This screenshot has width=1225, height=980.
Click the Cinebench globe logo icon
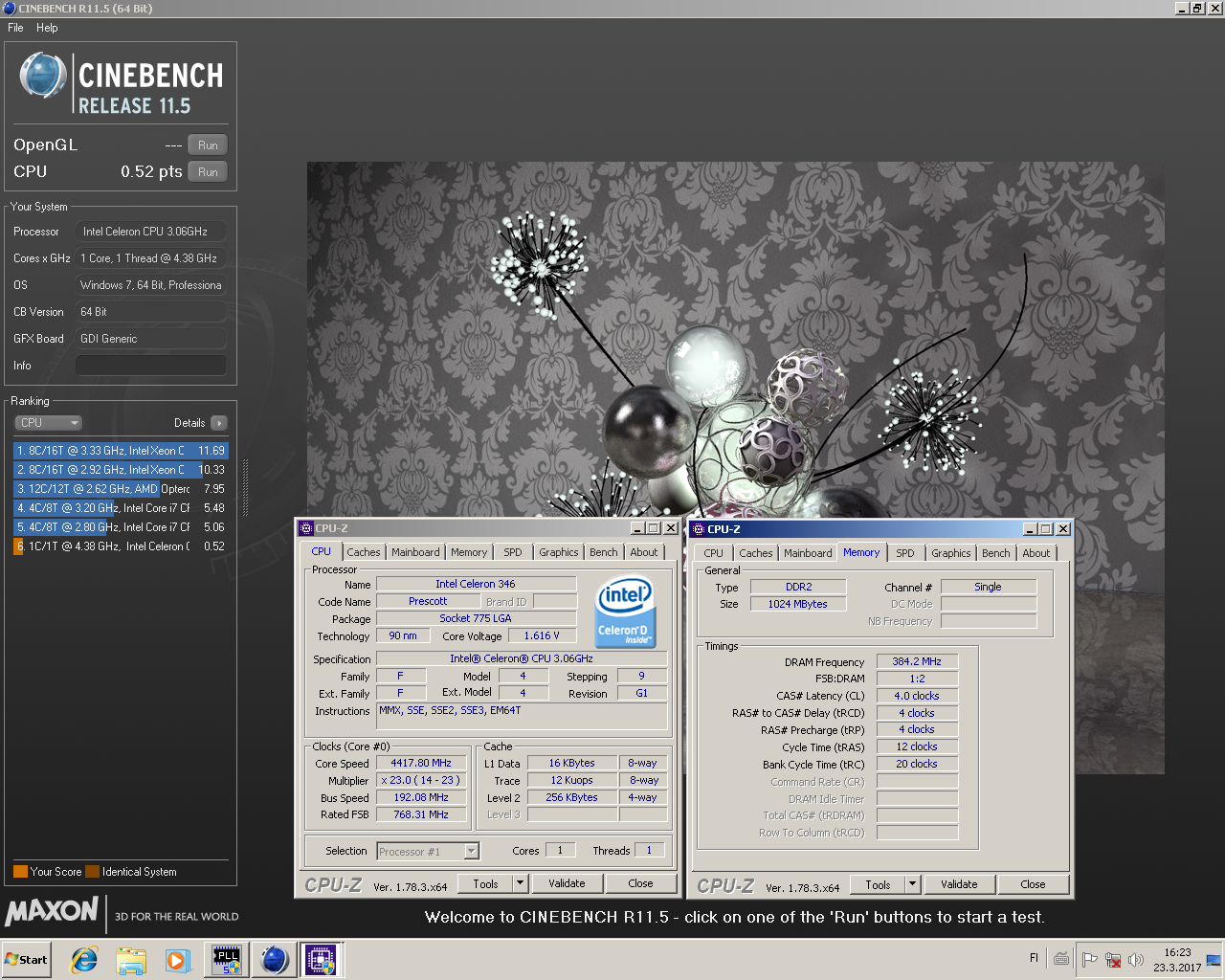[x=43, y=76]
